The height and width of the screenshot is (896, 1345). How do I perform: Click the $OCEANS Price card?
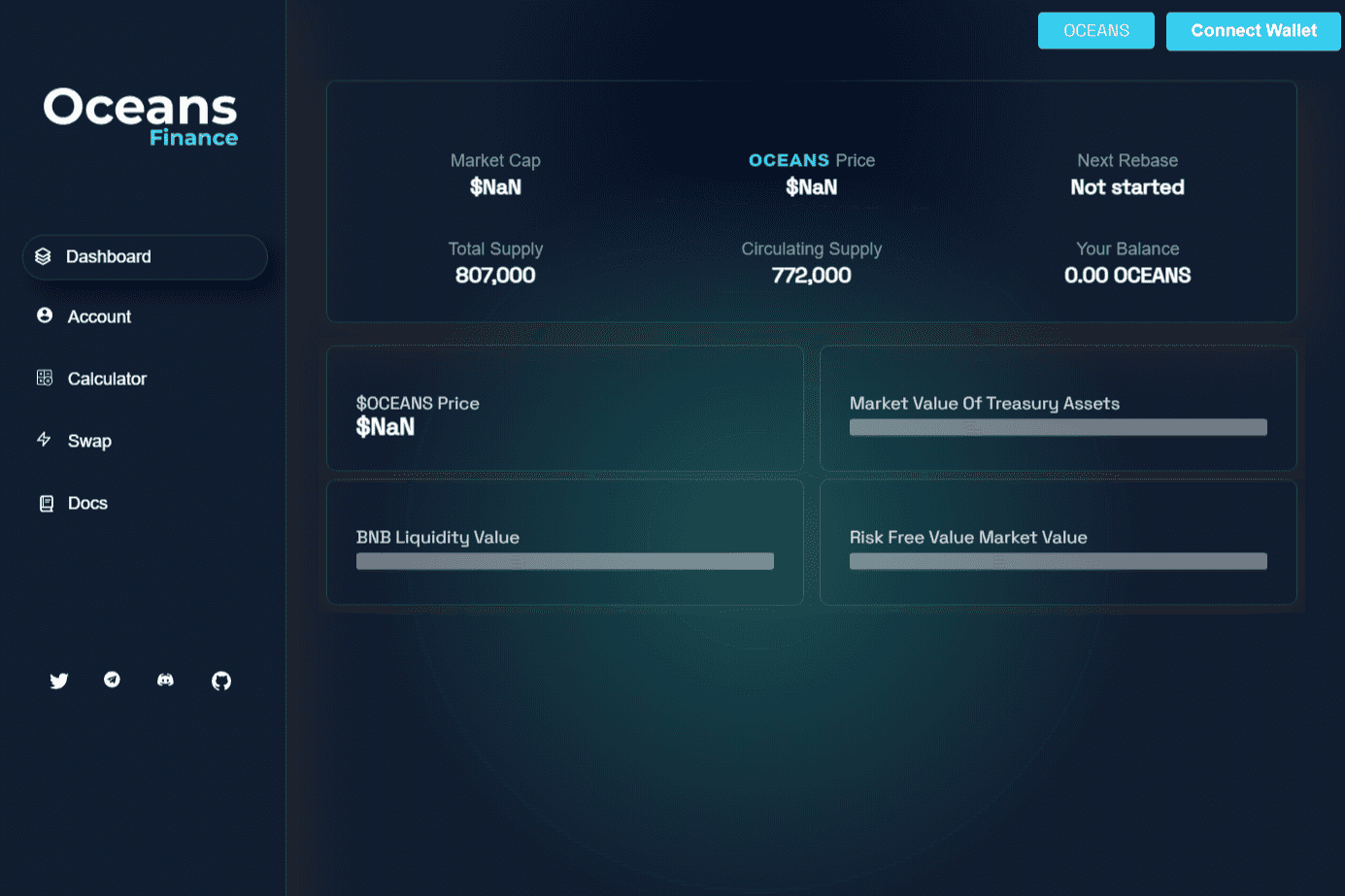pos(565,409)
